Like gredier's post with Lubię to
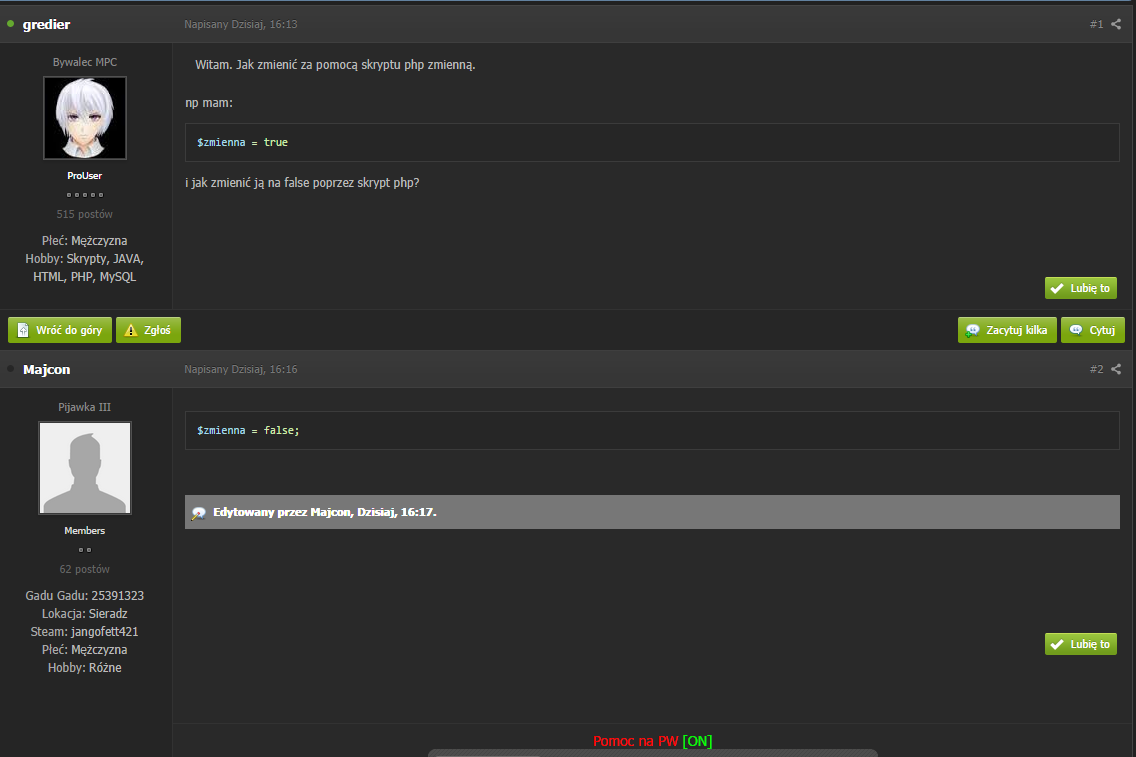This screenshot has height=757, width=1136. click(1081, 288)
